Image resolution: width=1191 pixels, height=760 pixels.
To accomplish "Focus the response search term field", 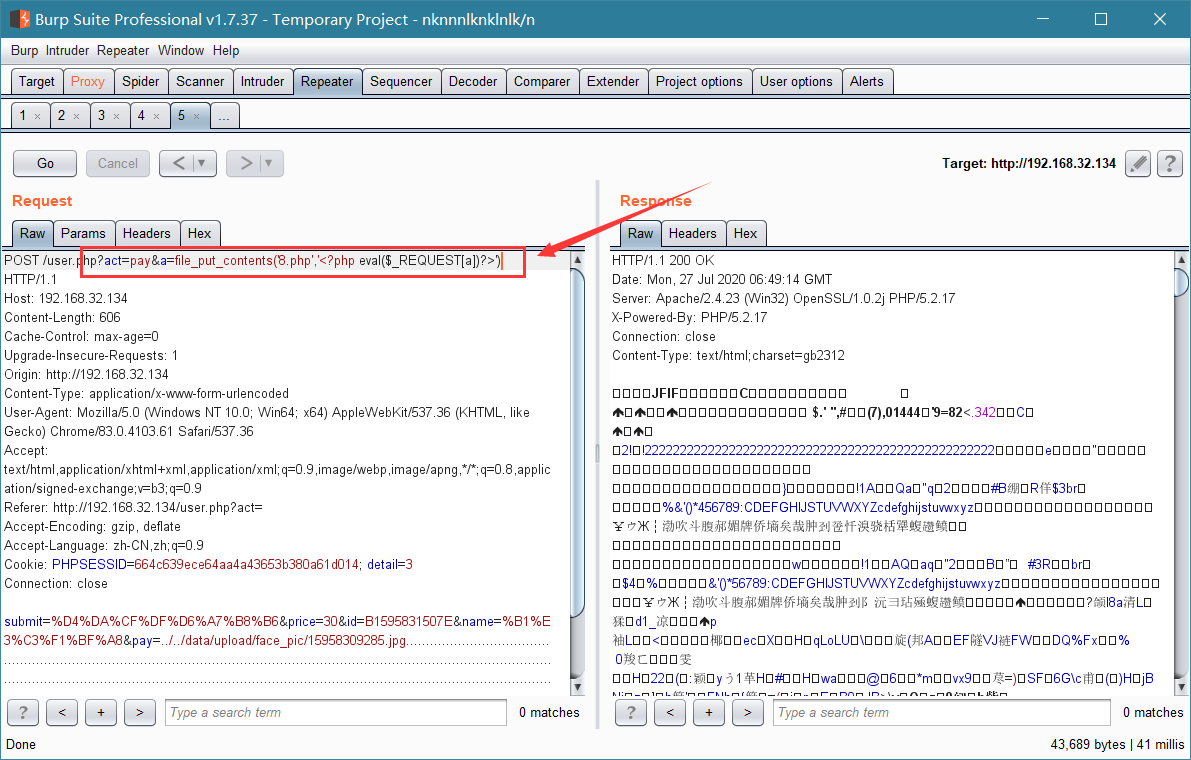I will point(942,712).
